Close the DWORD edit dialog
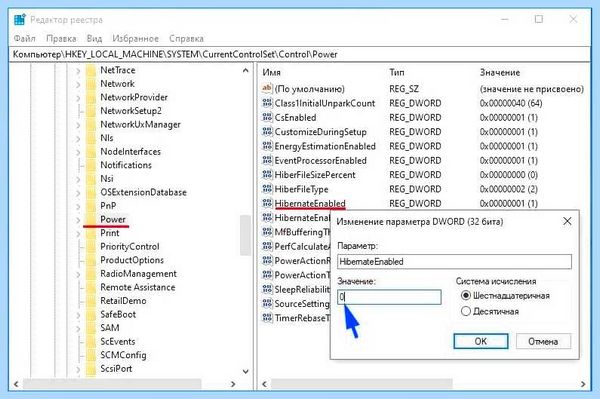This screenshot has height=399, width=600. pyautogui.click(x=567, y=221)
